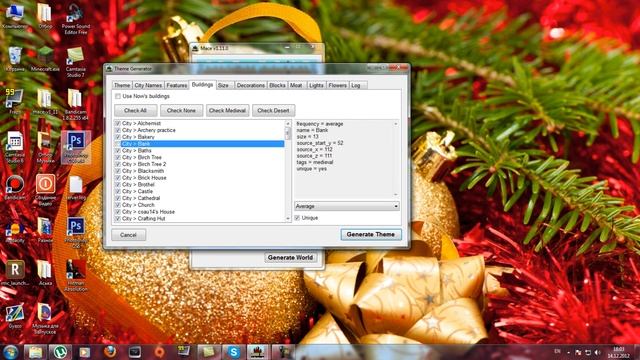
Task: Uncheck City > Bakery checkbox
Action: pyautogui.click(x=118, y=137)
